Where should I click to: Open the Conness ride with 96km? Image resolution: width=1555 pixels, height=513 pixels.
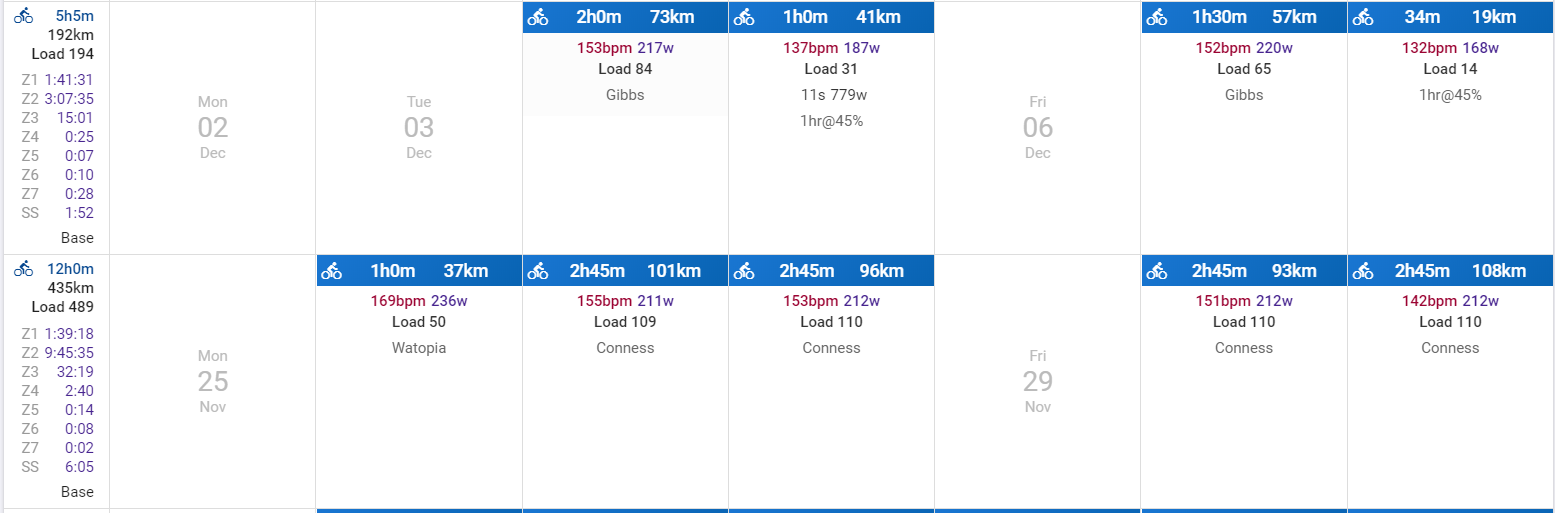[831, 310]
